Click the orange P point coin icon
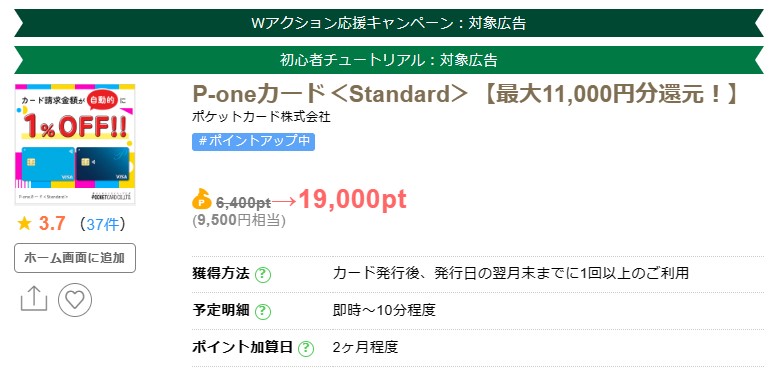772x385 pixels. pyautogui.click(x=202, y=199)
